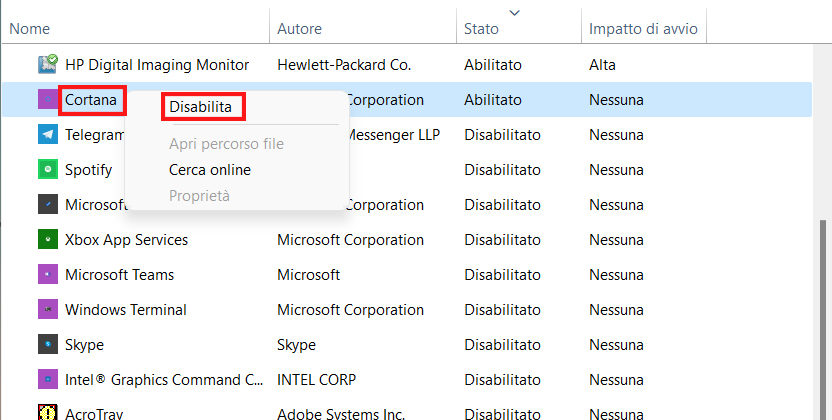This screenshot has height=420, width=832.
Task: Click the Xbox App Services icon
Action: 47,240
